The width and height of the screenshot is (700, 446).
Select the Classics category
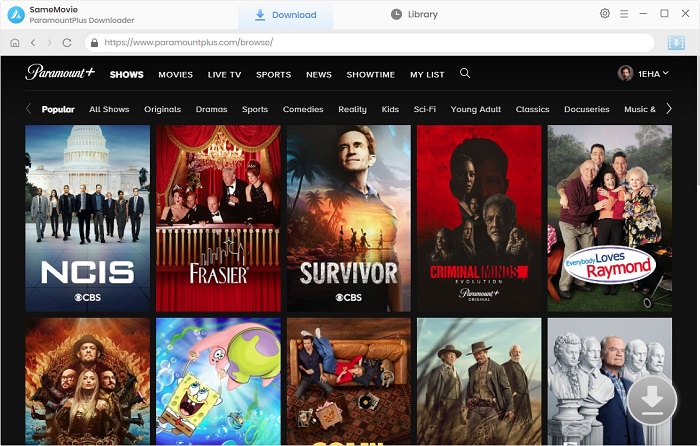point(532,109)
